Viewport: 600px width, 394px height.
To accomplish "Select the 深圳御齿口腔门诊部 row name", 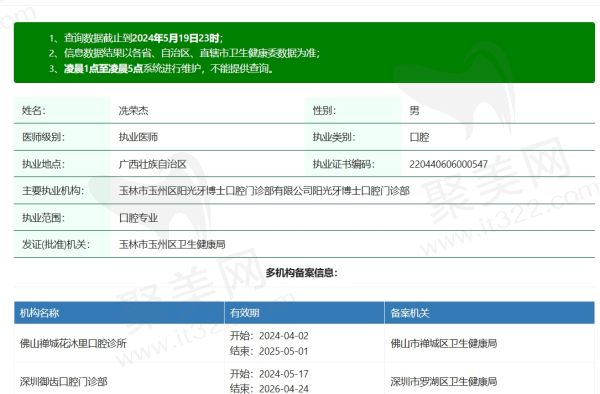I will tap(64, 381).
